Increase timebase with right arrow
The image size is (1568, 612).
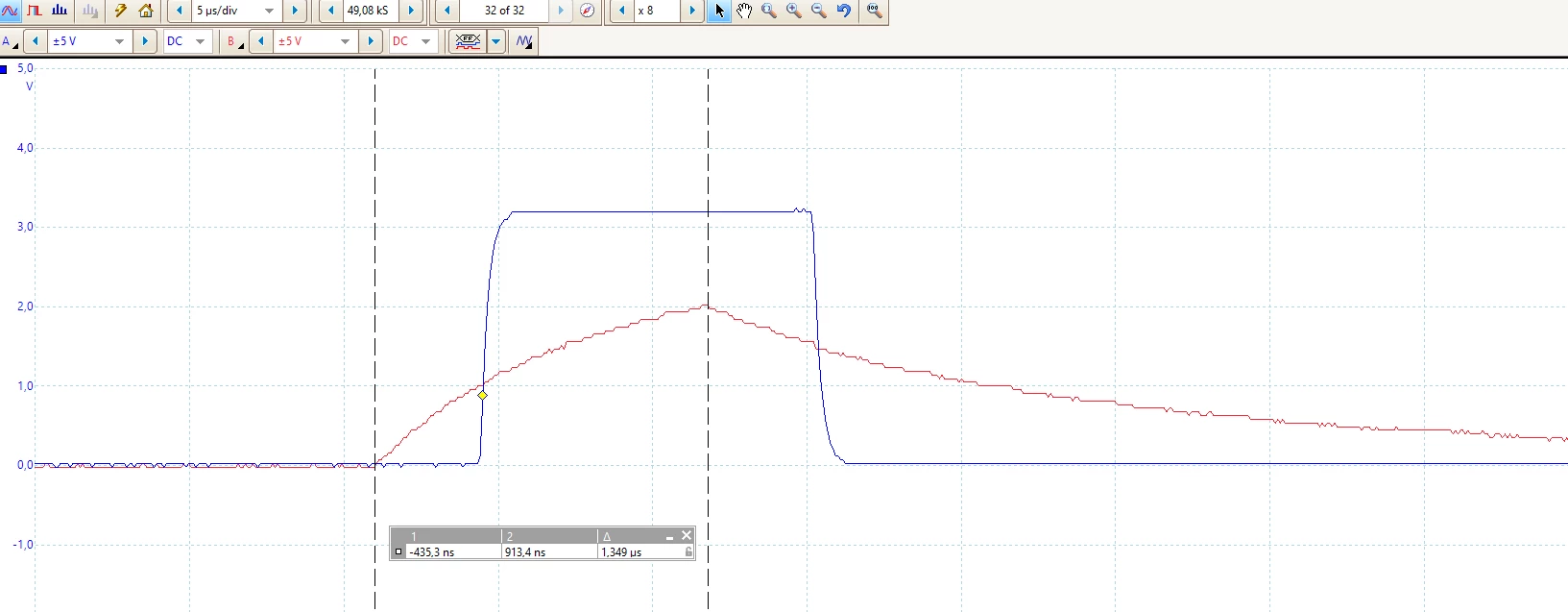(x=295, y=11)
